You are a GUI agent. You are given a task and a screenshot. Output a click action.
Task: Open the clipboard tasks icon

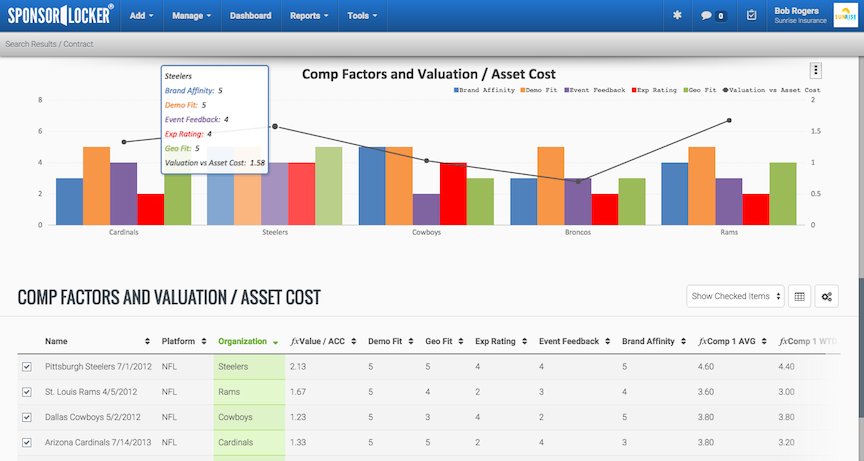coord(751,15)
